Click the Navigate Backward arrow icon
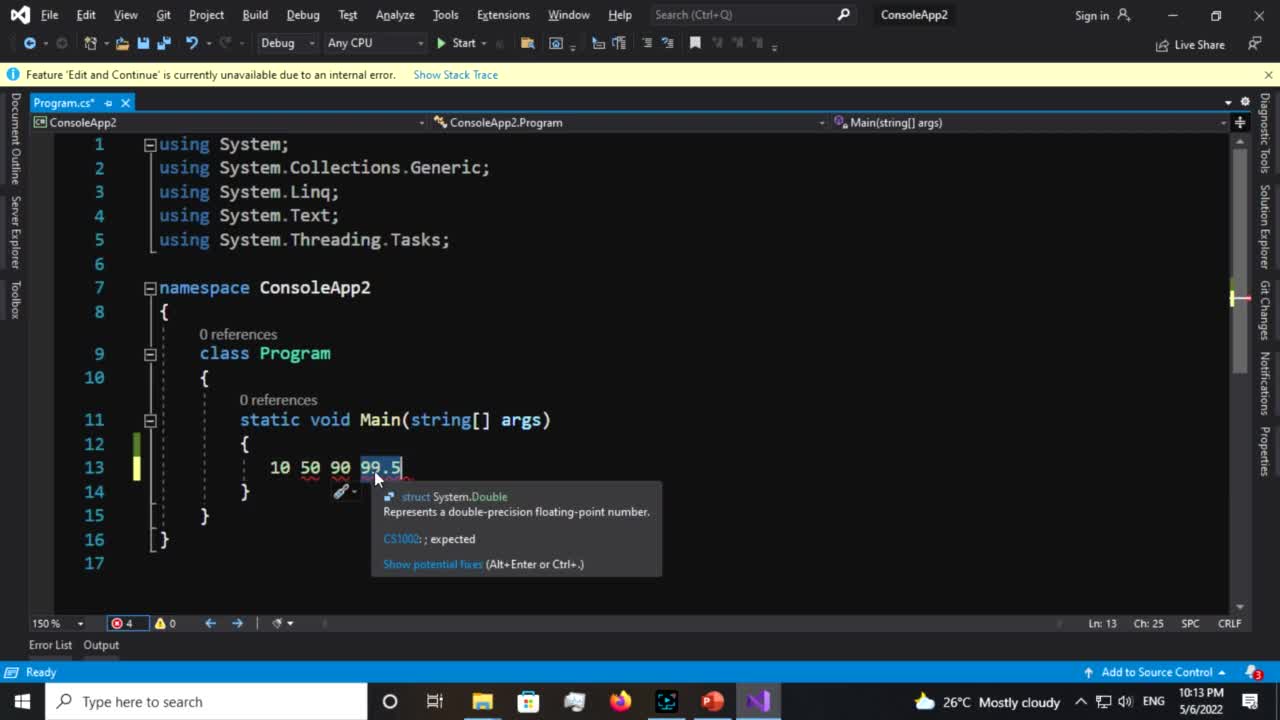1280x720 pixels. click(x=29, y=43)
